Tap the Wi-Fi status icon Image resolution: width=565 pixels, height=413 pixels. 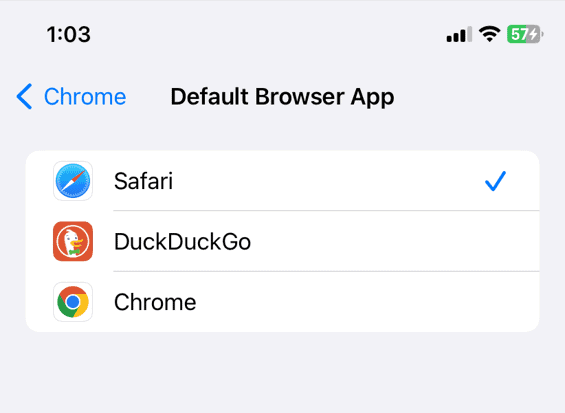[489, 34]
